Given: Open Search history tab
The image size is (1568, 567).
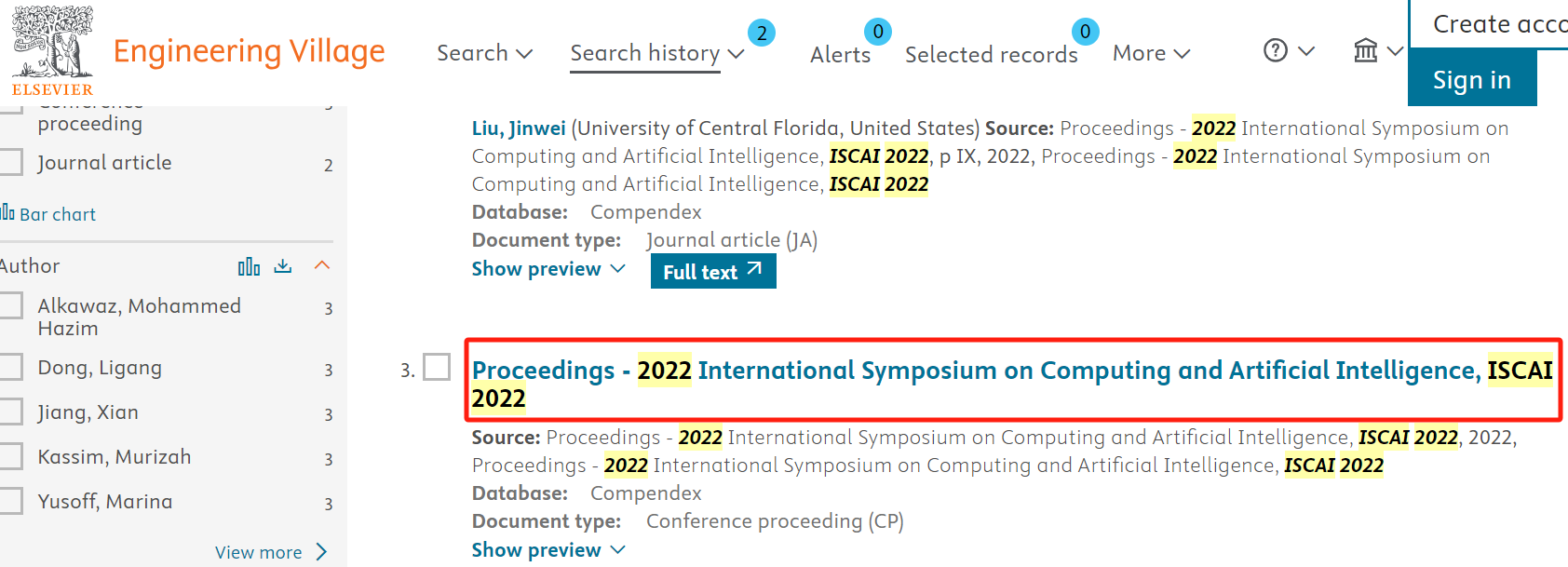Looking at the screenshot, I should 644,53.
